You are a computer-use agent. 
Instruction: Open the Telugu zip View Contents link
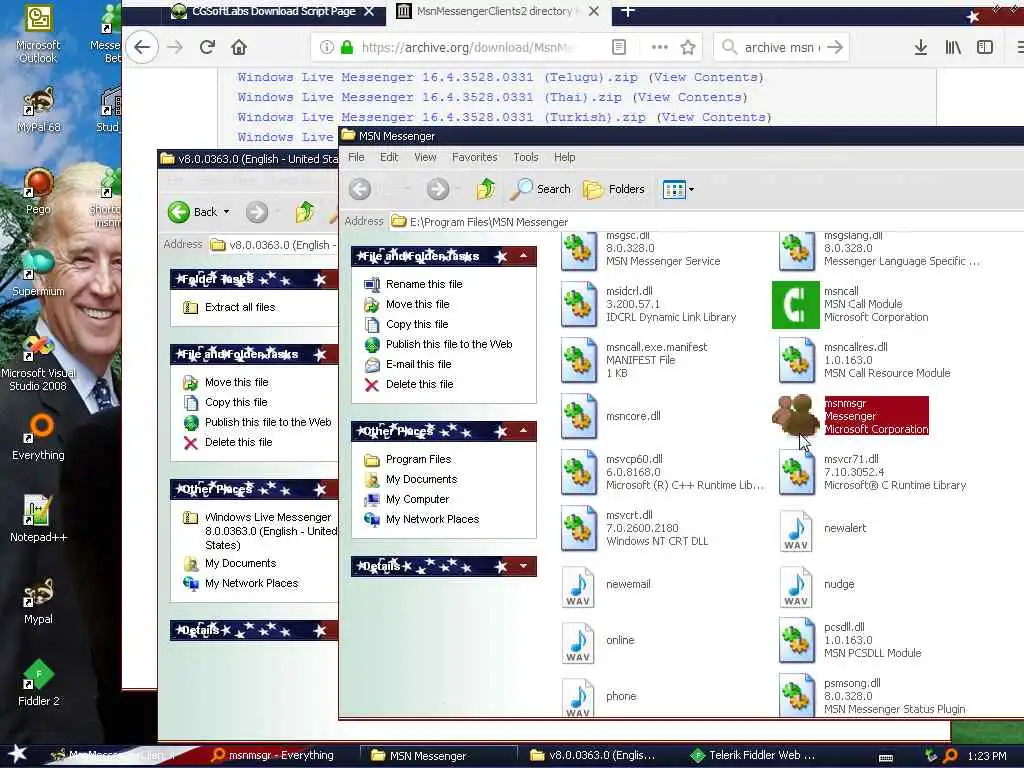[705, 77]
